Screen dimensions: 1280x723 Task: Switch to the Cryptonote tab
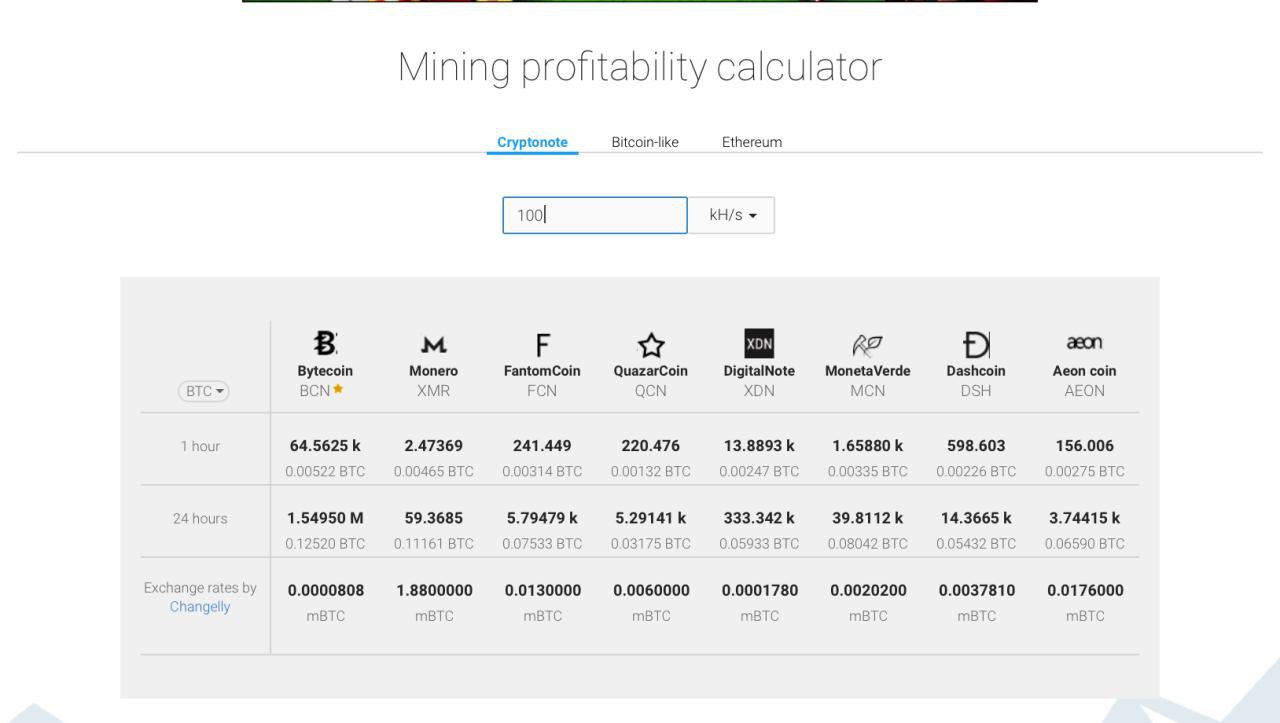coord(532,142)
